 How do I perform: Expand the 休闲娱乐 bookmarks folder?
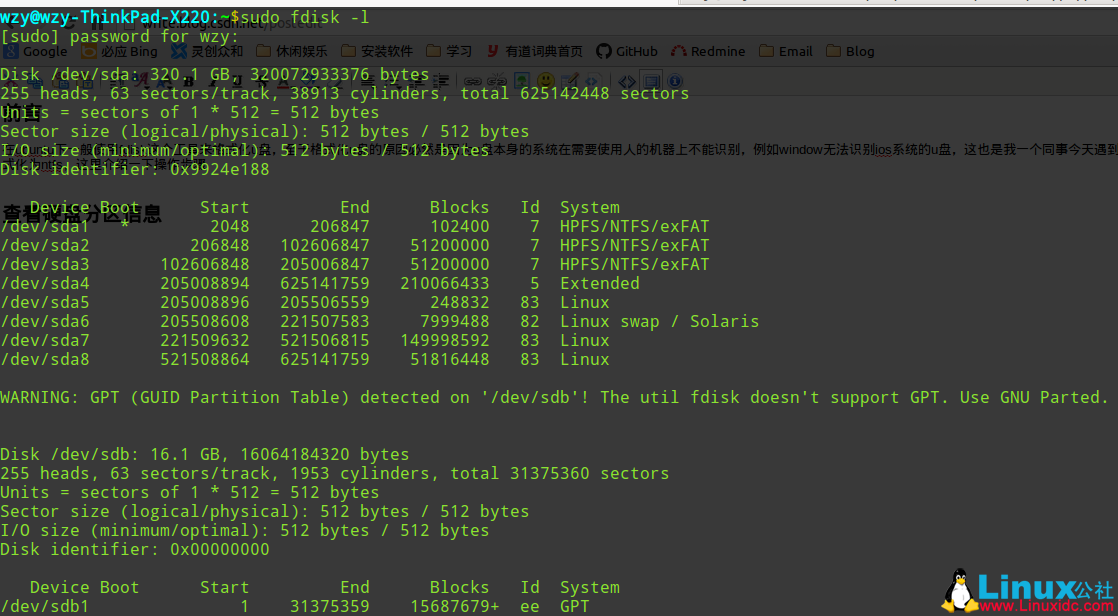tap(292, 52)
